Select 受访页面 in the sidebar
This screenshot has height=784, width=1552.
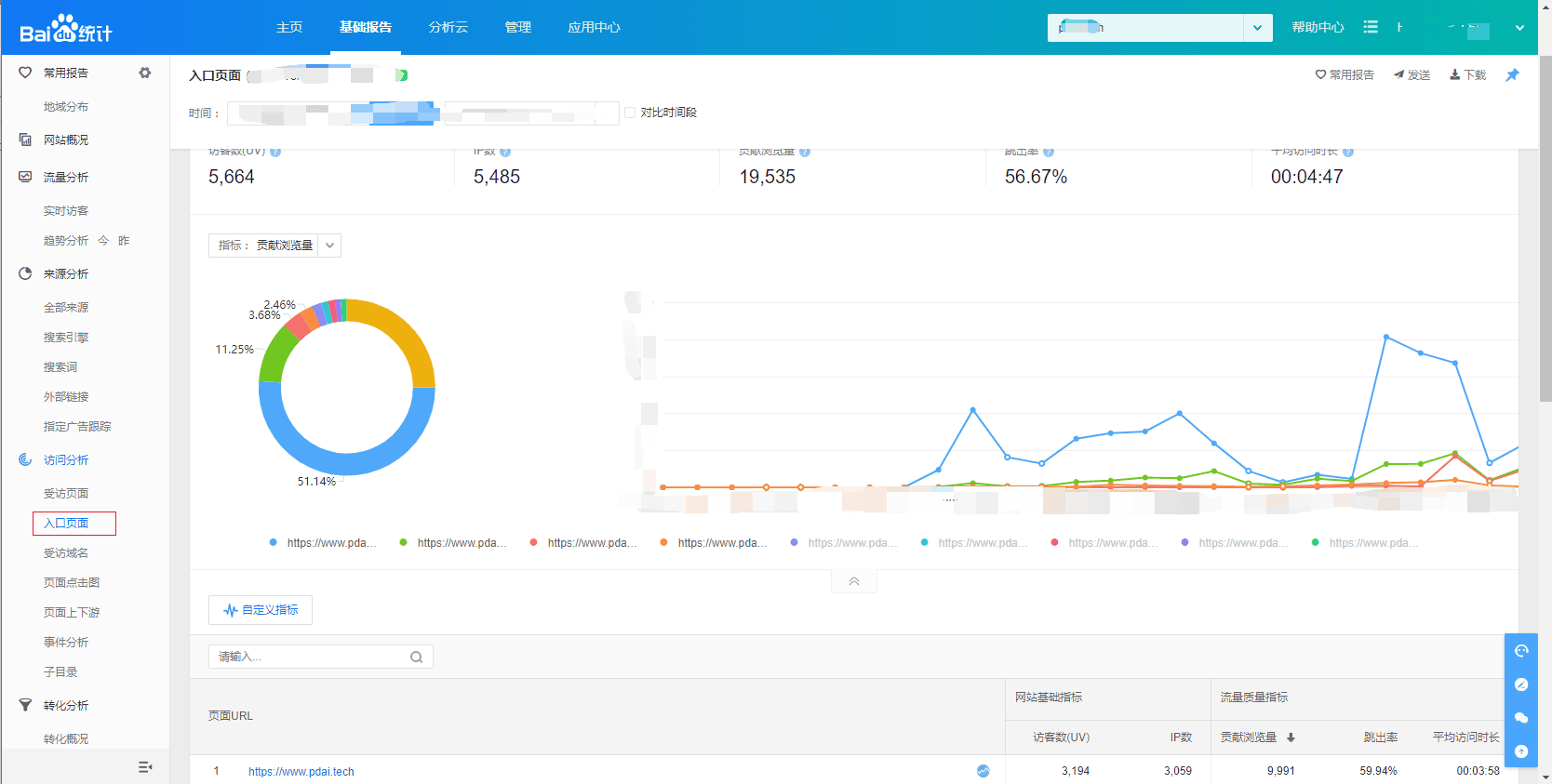[66, 494]
